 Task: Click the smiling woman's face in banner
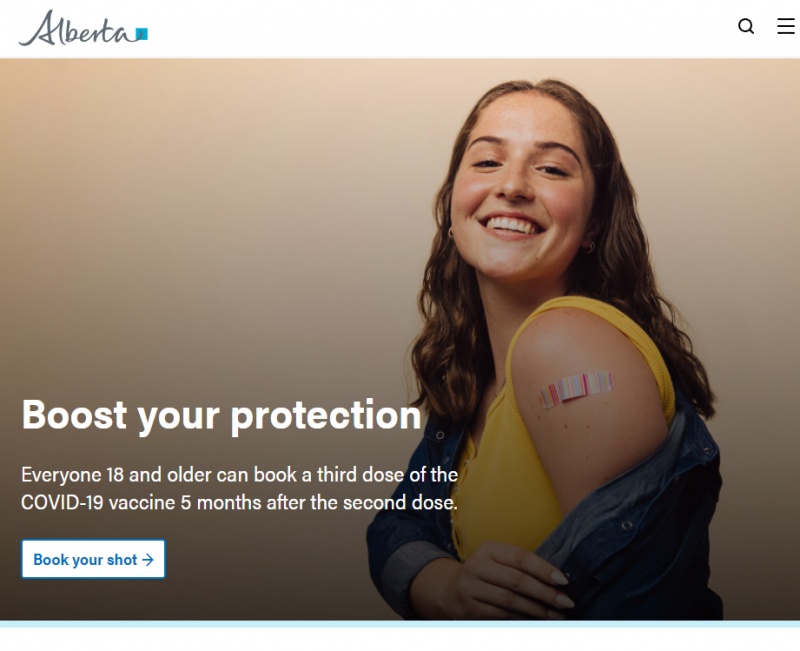(520, 189)
